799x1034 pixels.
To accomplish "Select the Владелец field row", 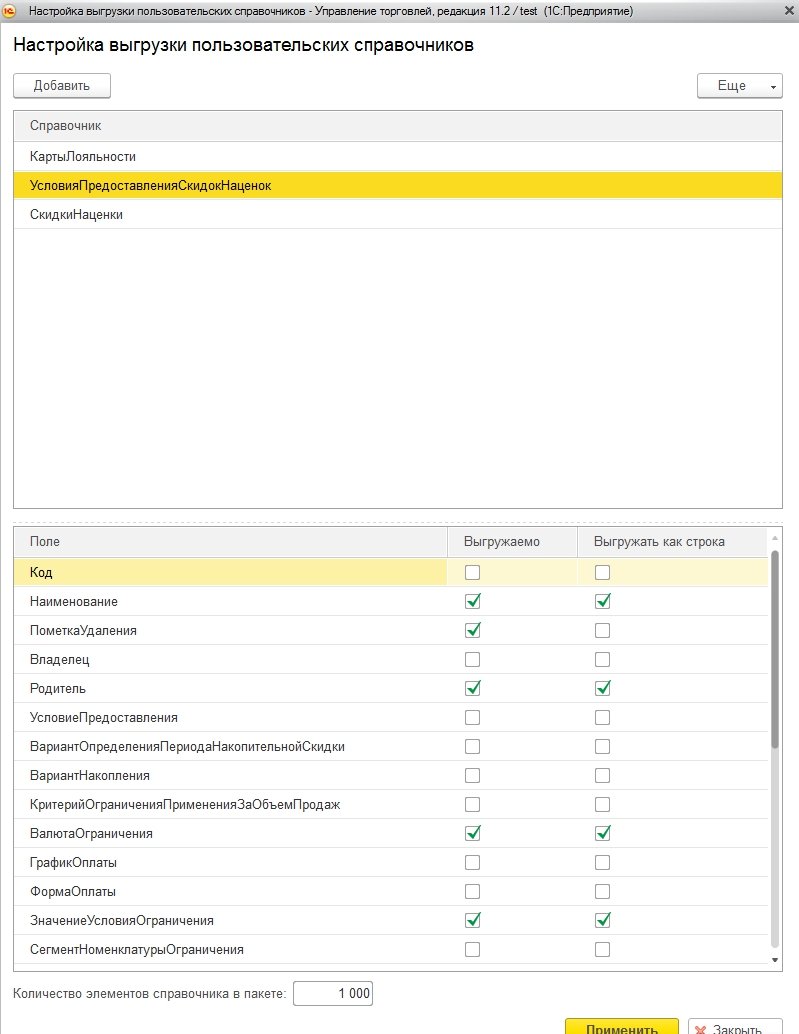I will (391, 659).
